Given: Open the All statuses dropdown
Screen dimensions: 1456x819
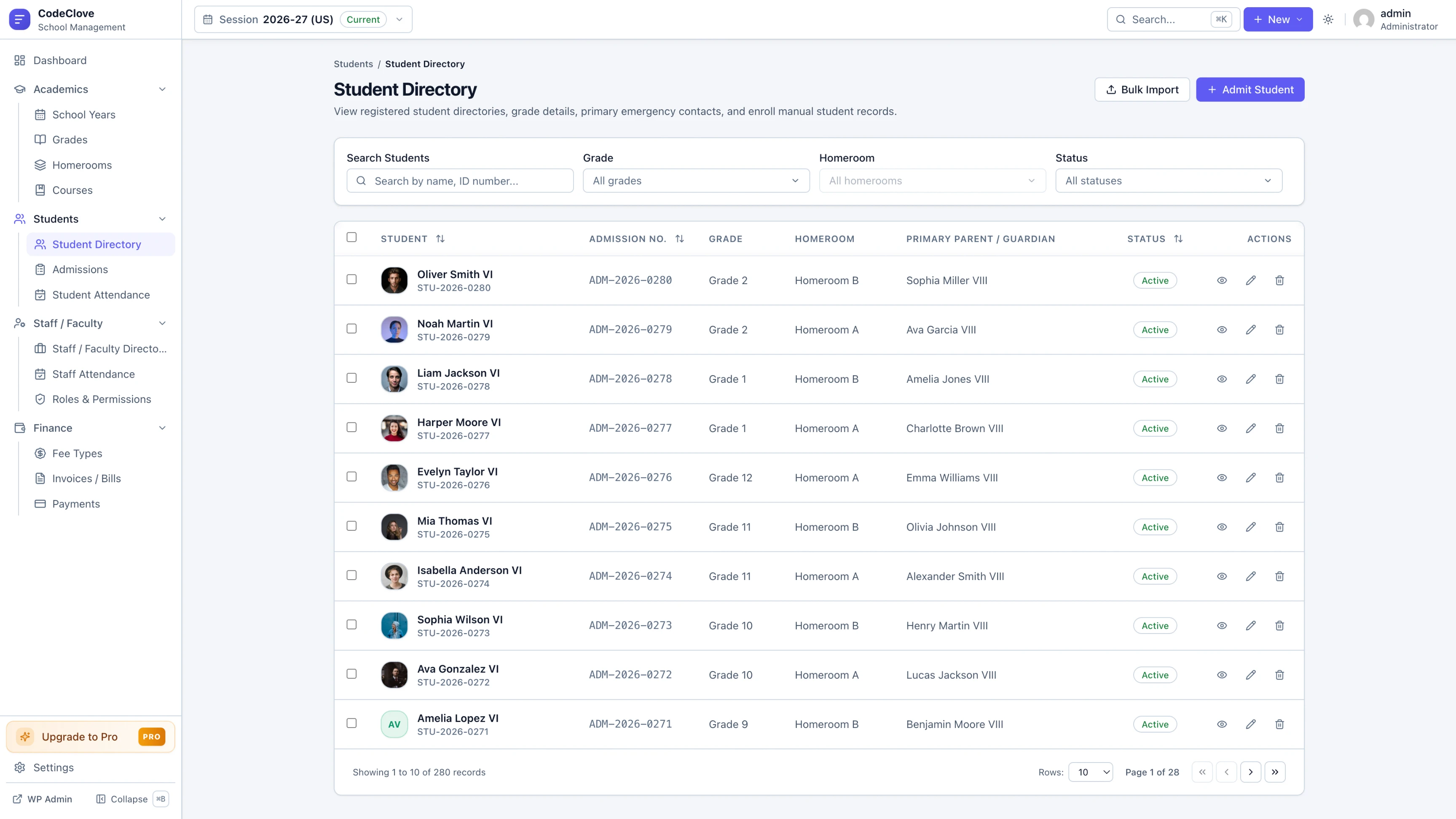Looking at the screenshot, I should tap(1168, 181).
